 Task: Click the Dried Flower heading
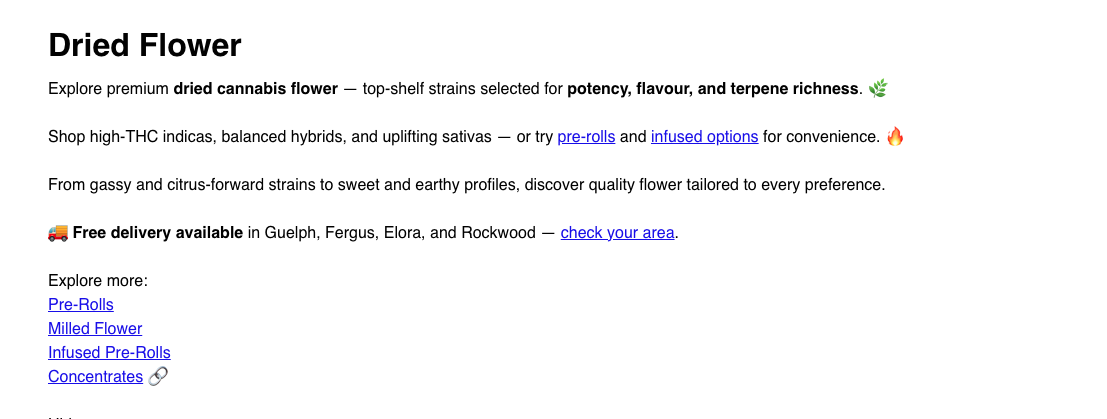145,46
